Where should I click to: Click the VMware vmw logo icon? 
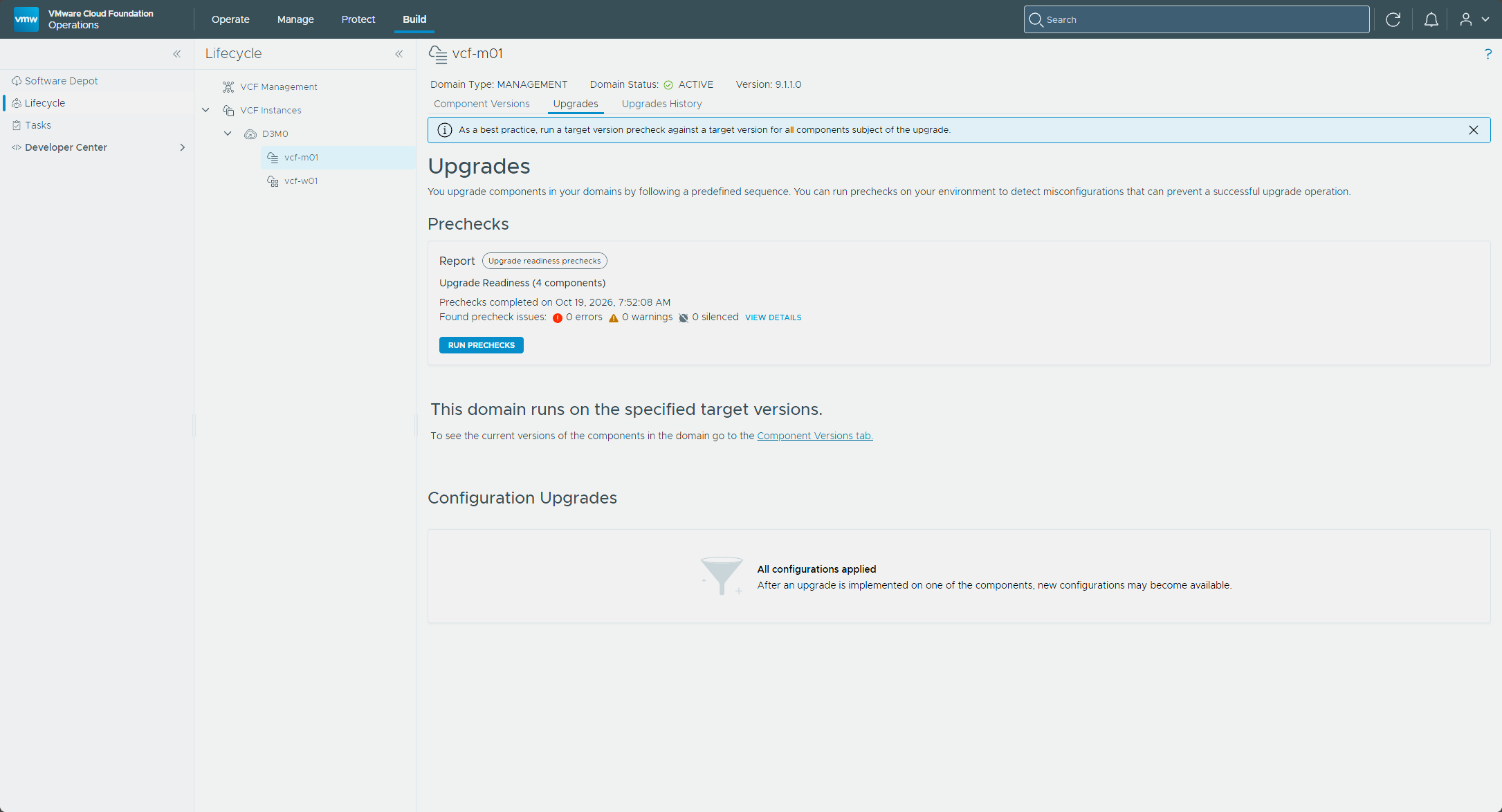26,19
